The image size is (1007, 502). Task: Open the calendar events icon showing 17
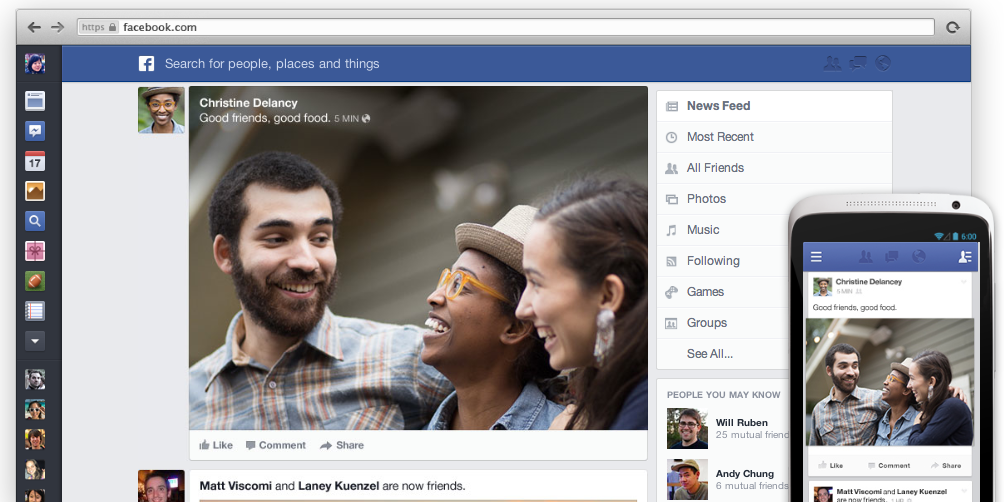[35, 161]
